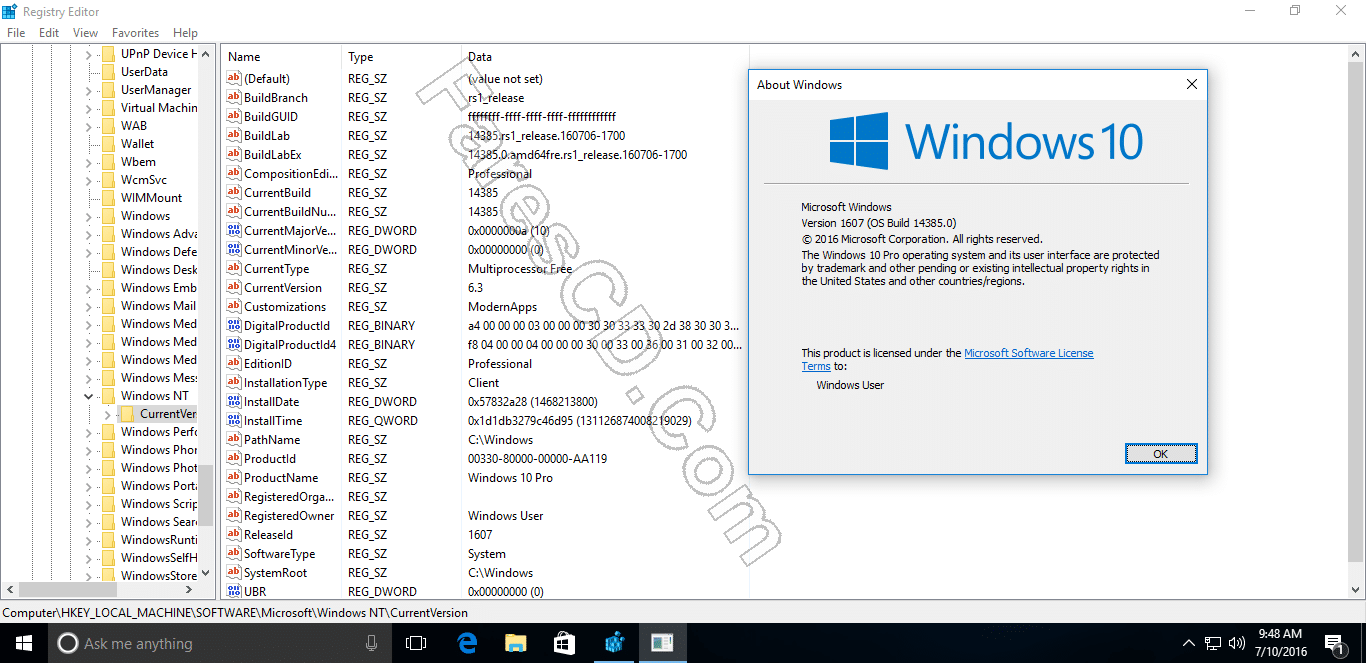Close the About Windows dialog

(1191, 85)
